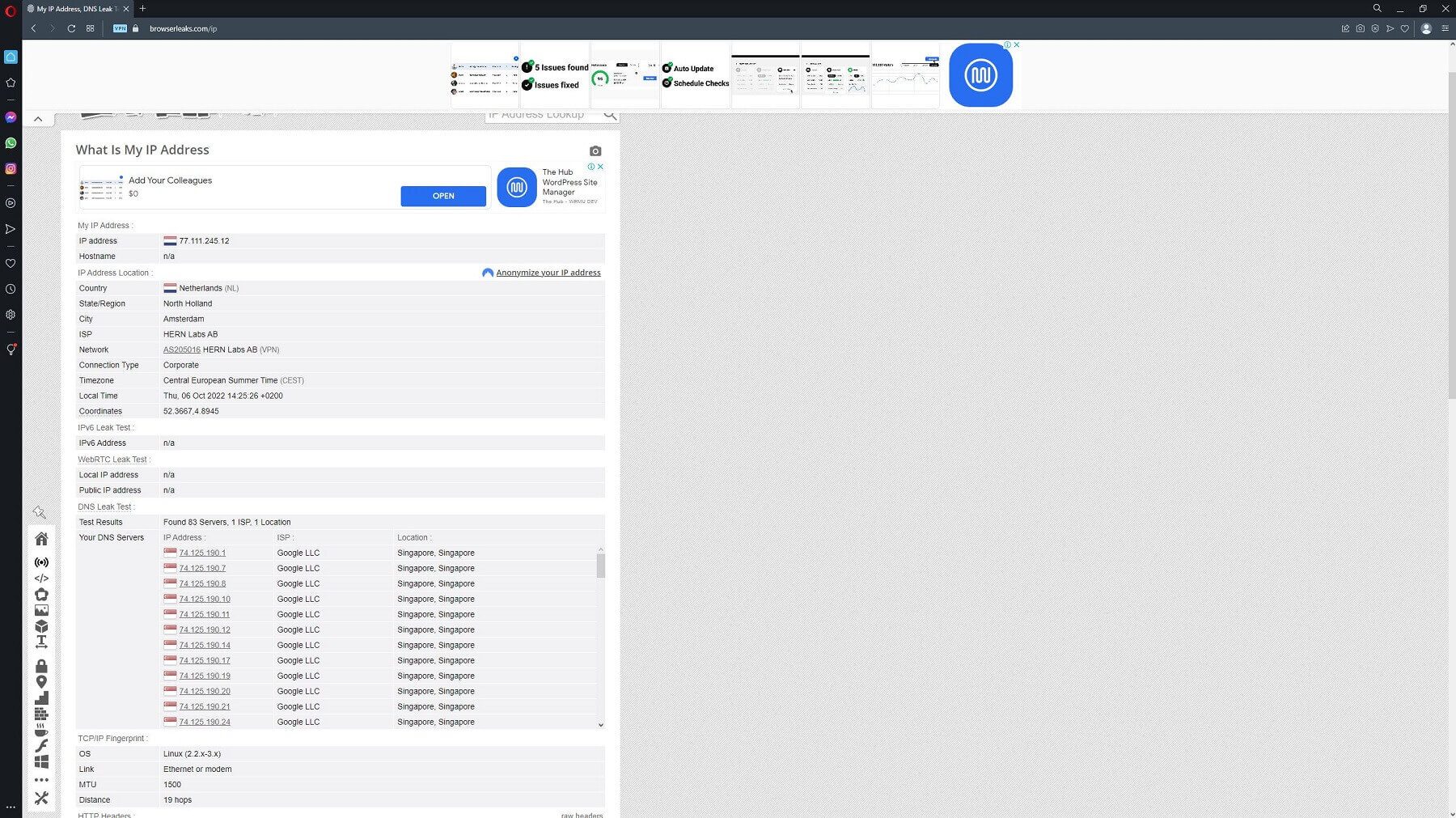Open the WebRTC Leak Test link
Viewport: 1456px width, 818px height.
tap(112, 460)
